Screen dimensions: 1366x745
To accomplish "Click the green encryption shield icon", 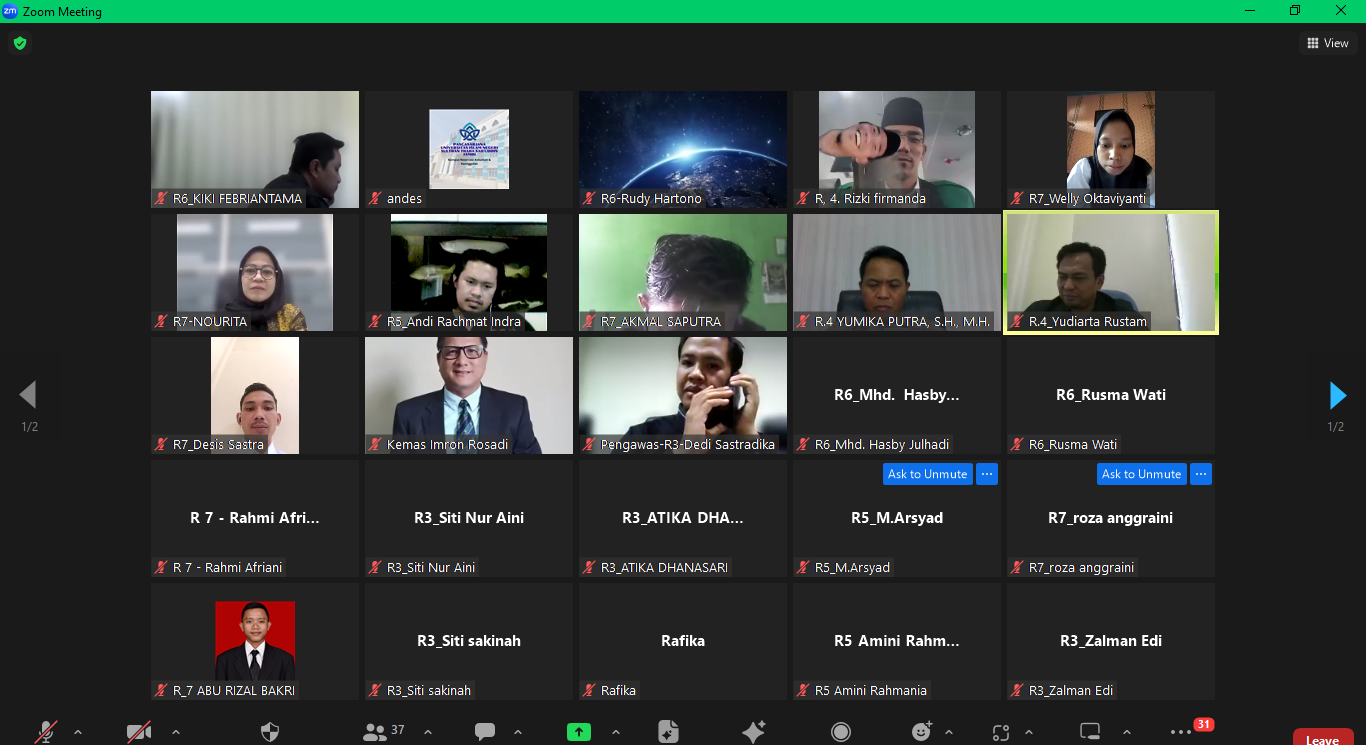I will pyautogui.click(x=19, y=43).
